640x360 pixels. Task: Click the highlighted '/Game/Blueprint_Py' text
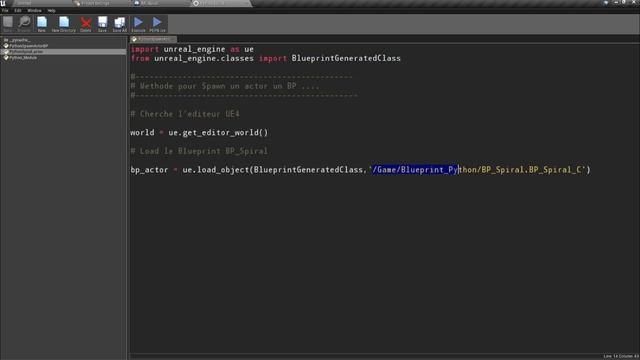[x=415, y=170]
